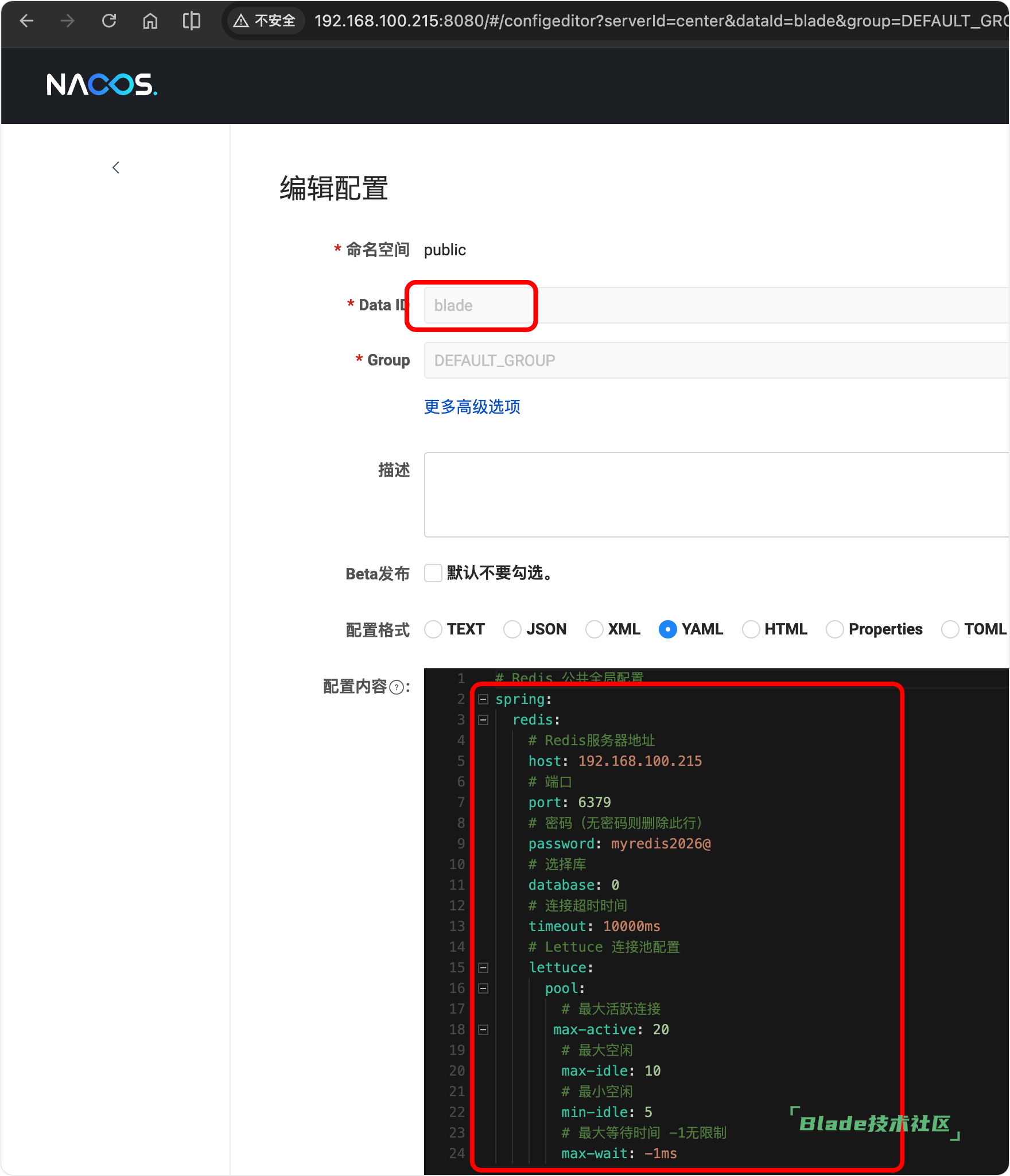1010x1176 pixels.
Task: Collapse the pool block on line 16
Action: coord(483,988)
